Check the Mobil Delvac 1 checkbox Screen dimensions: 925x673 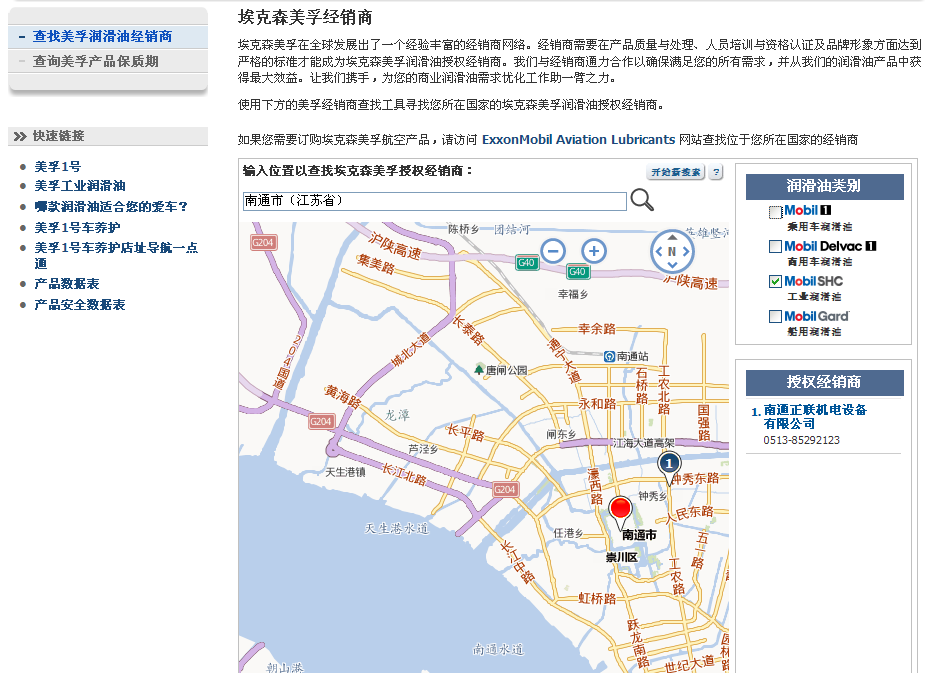point(775,247)
